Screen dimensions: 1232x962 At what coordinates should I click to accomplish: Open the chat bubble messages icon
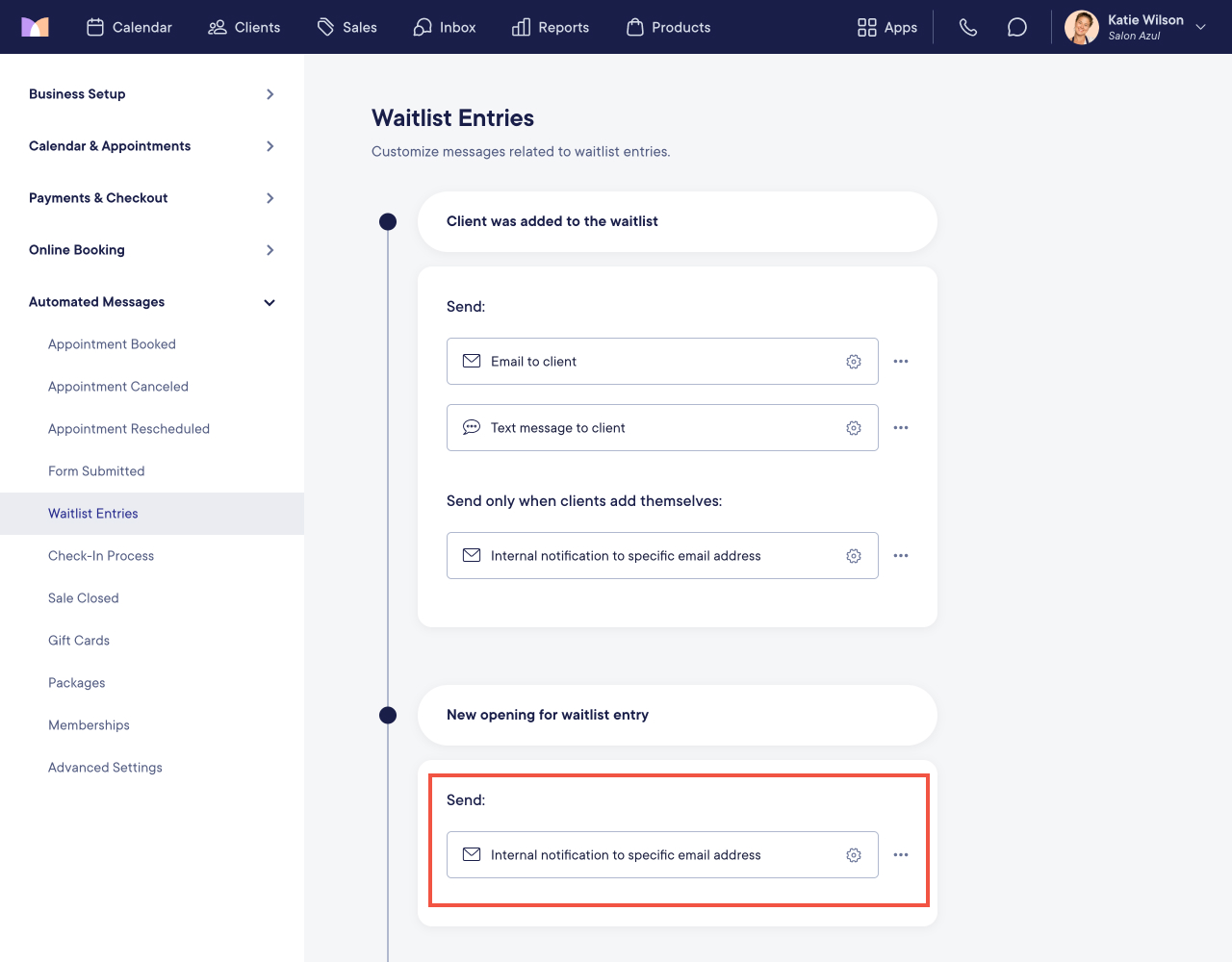[1017, 27]
